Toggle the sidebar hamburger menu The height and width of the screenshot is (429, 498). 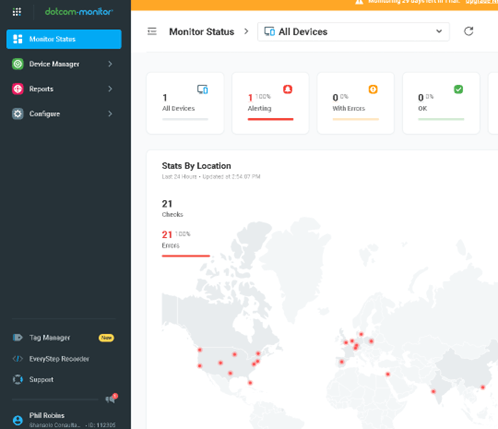tap(152, 31)
